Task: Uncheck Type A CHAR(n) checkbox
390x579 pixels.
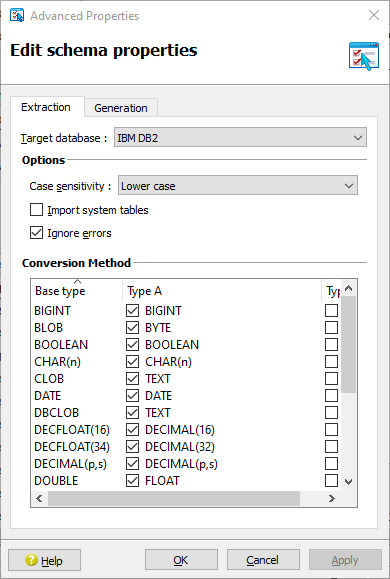Action: pos(132,362)
